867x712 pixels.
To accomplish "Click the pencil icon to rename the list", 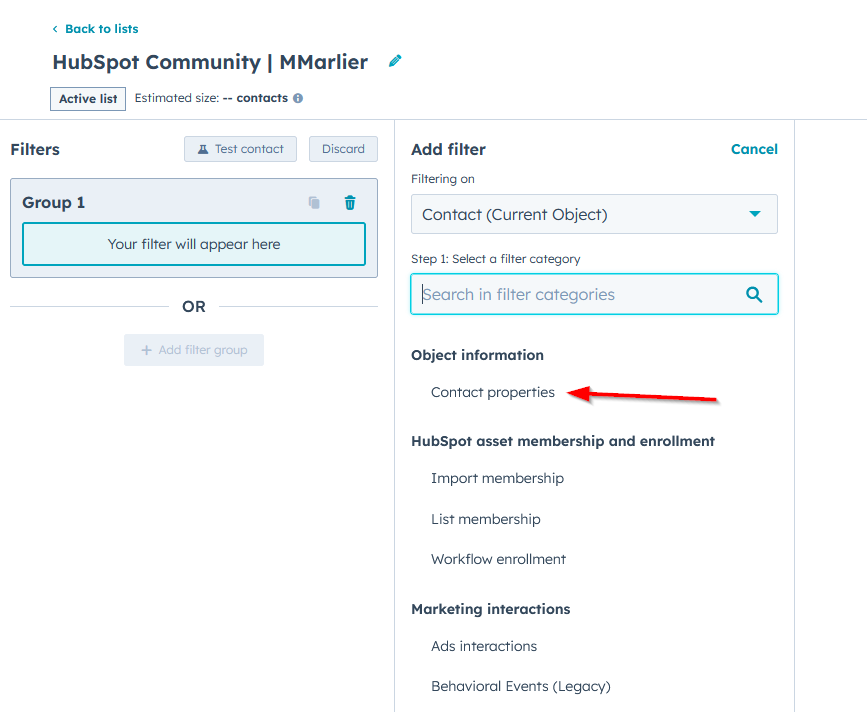I will click(x=394, y=61).
